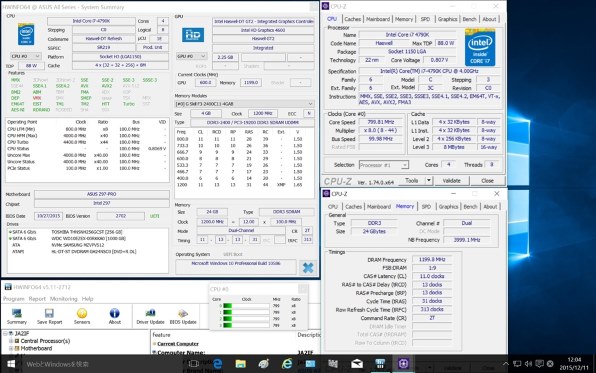Click the Intel inside Core i7 badge in CPU-Z
Image resolution: width=596 pixels, height=373 pixels.
(480, 48)
